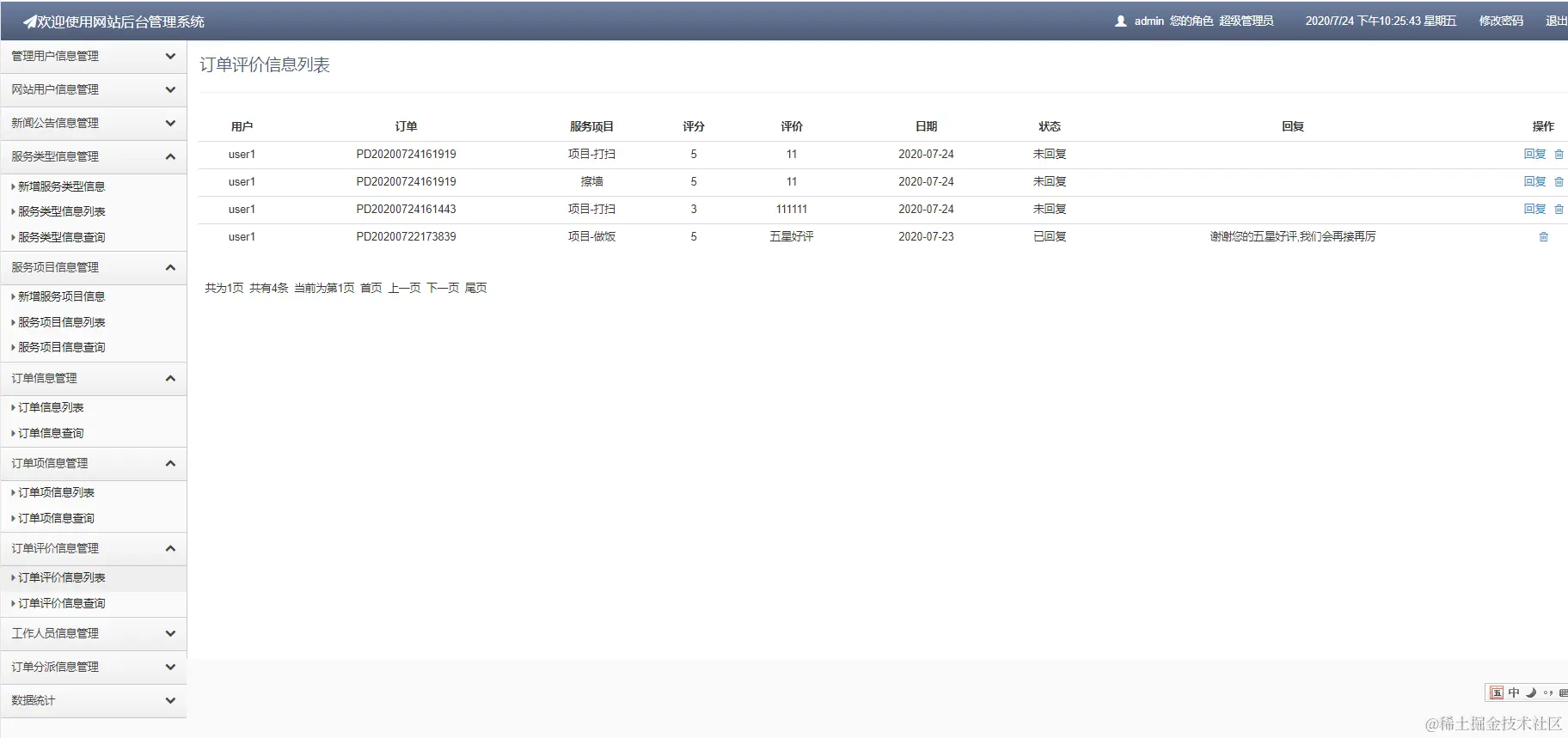The image size is (1568, 738).
Task: Expand 新闻公告信息管理 menu chevron
Action: [170, 123]
